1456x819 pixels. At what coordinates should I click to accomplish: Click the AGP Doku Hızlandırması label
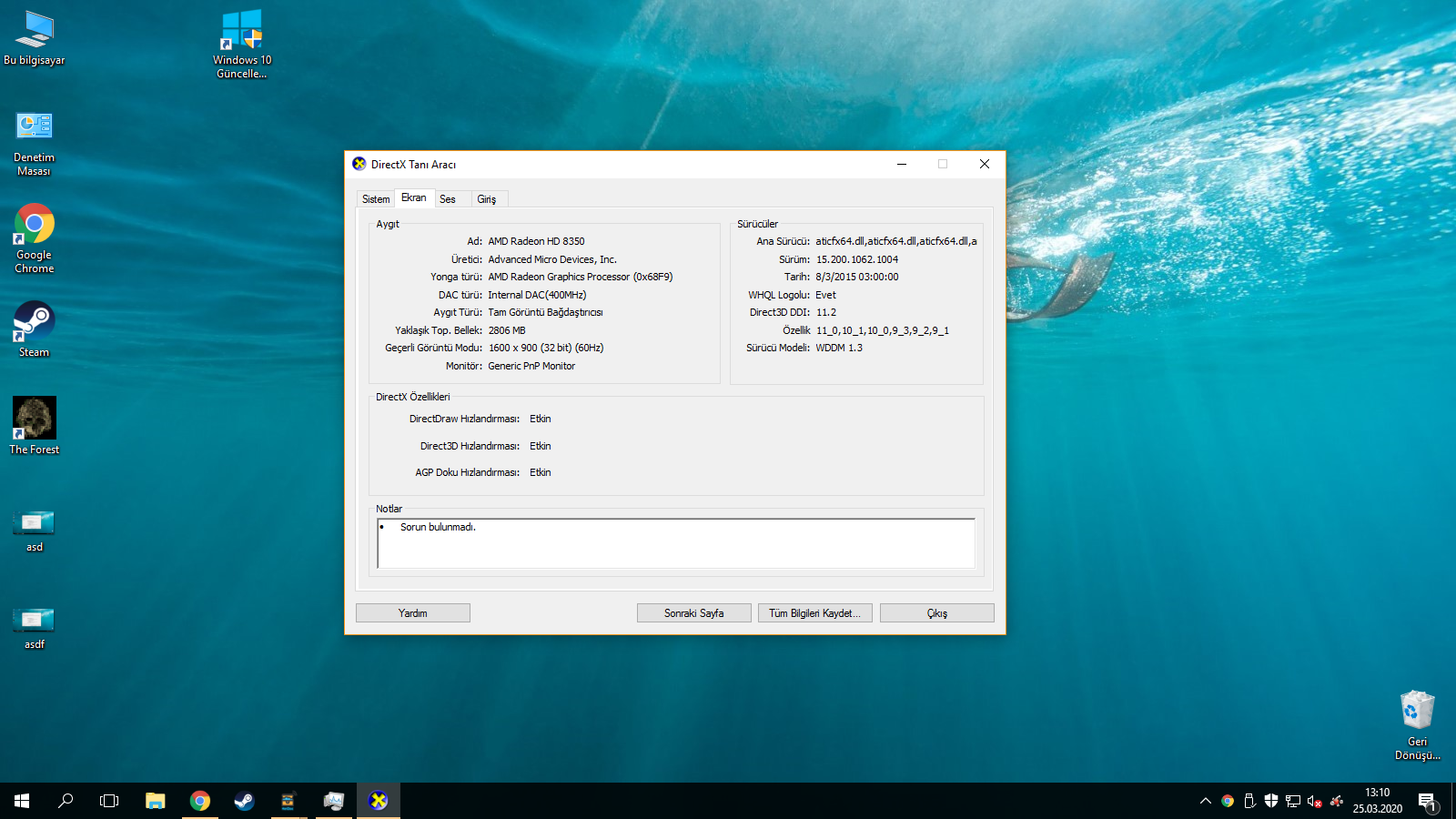tap(467, 472)
